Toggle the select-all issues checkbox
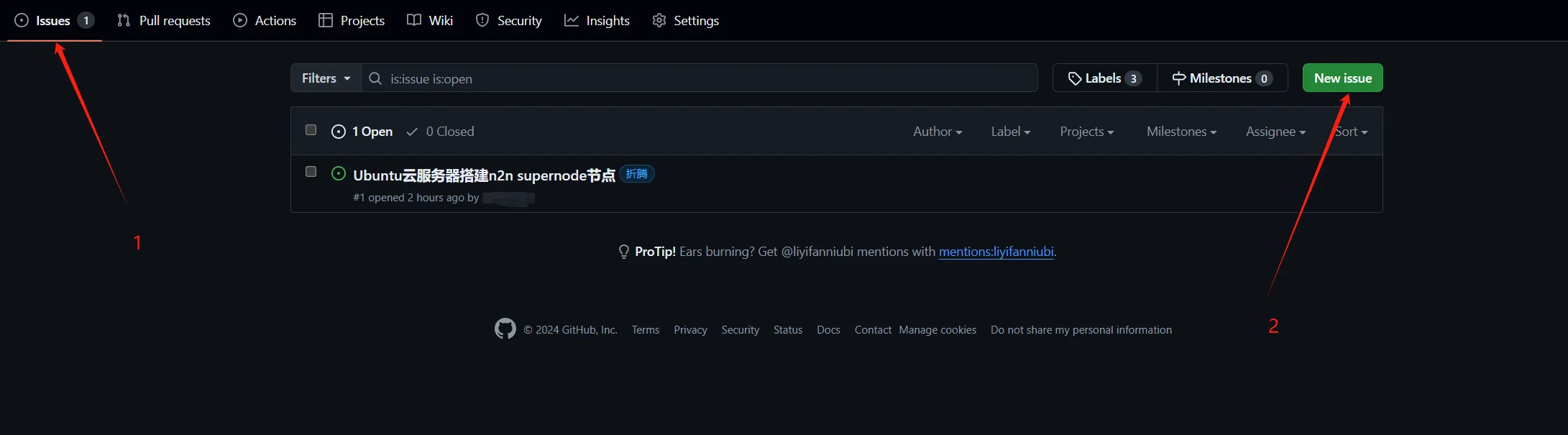The width and height of the screenshot is (1568, 435). tap(311, 130)
